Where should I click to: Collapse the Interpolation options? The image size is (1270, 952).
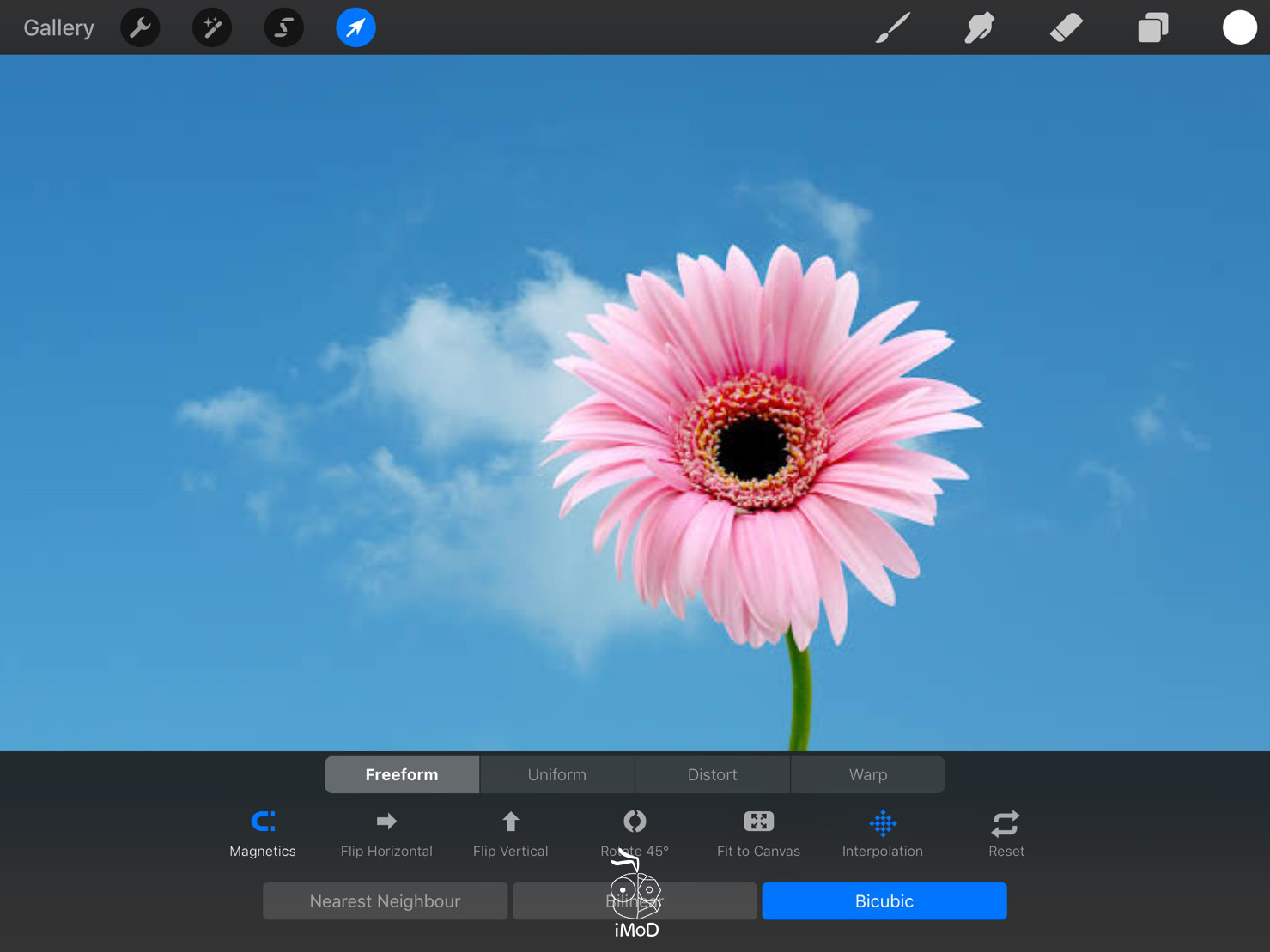click(x=882, y=833)
